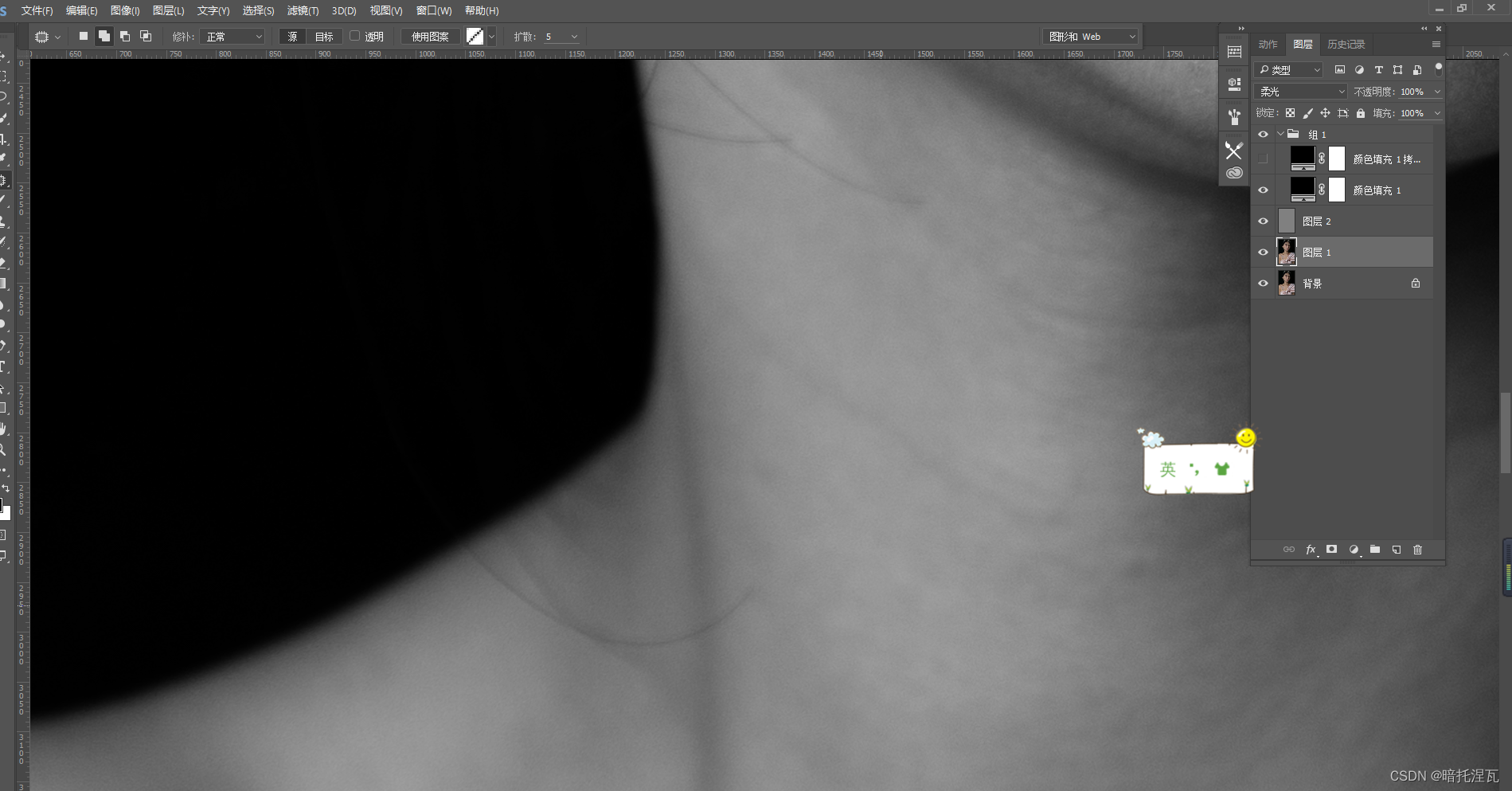This screenshot has height=791, width=1512.
Task: Open the tool presets crossed-tools panel icon
Action: tap(1234, 150)
